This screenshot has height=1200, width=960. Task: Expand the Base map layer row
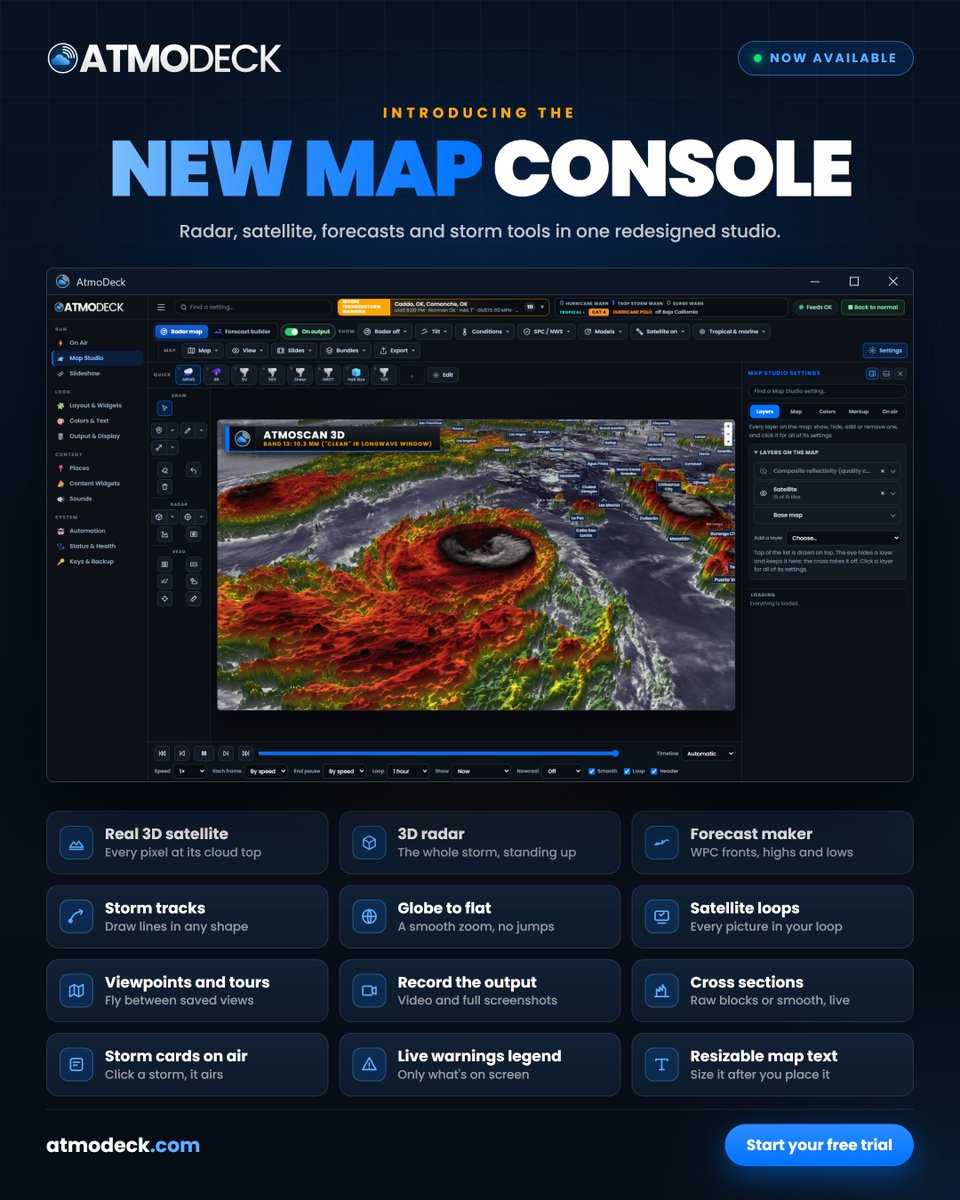[827, 515]
